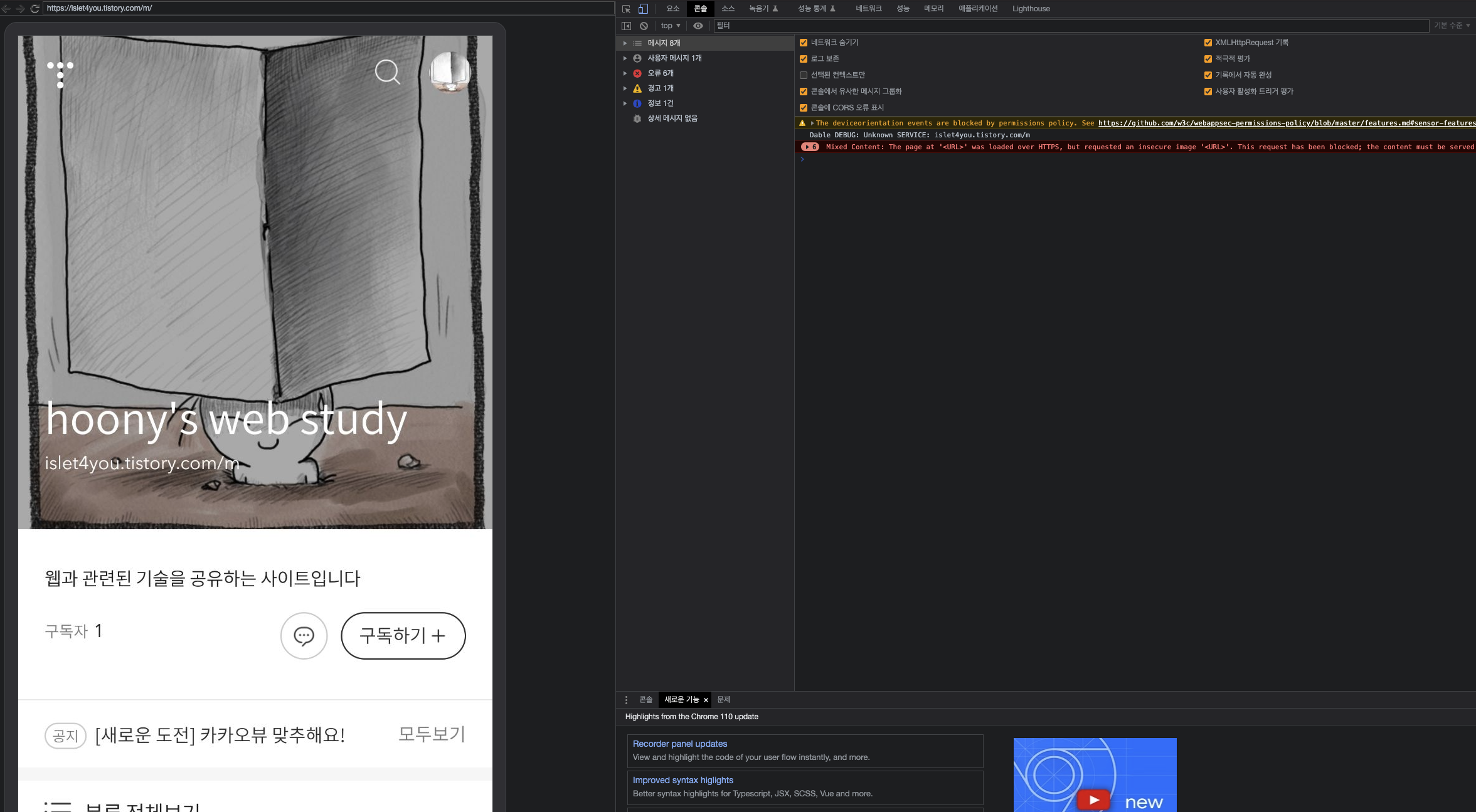Click the element inspector arrow icon

[x=626, y=9]
